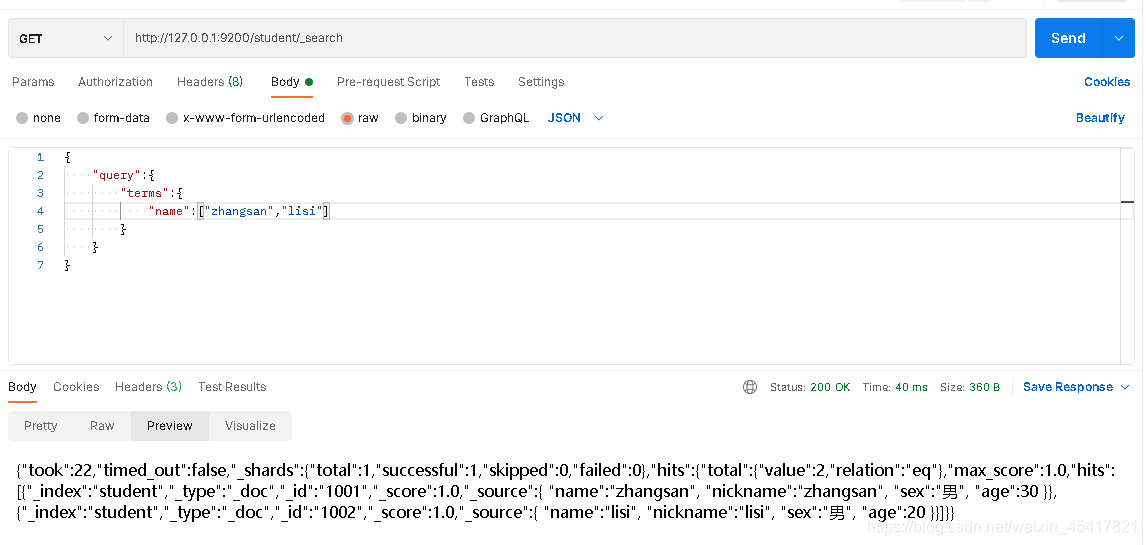Click the Send button

coord(1067,38)
